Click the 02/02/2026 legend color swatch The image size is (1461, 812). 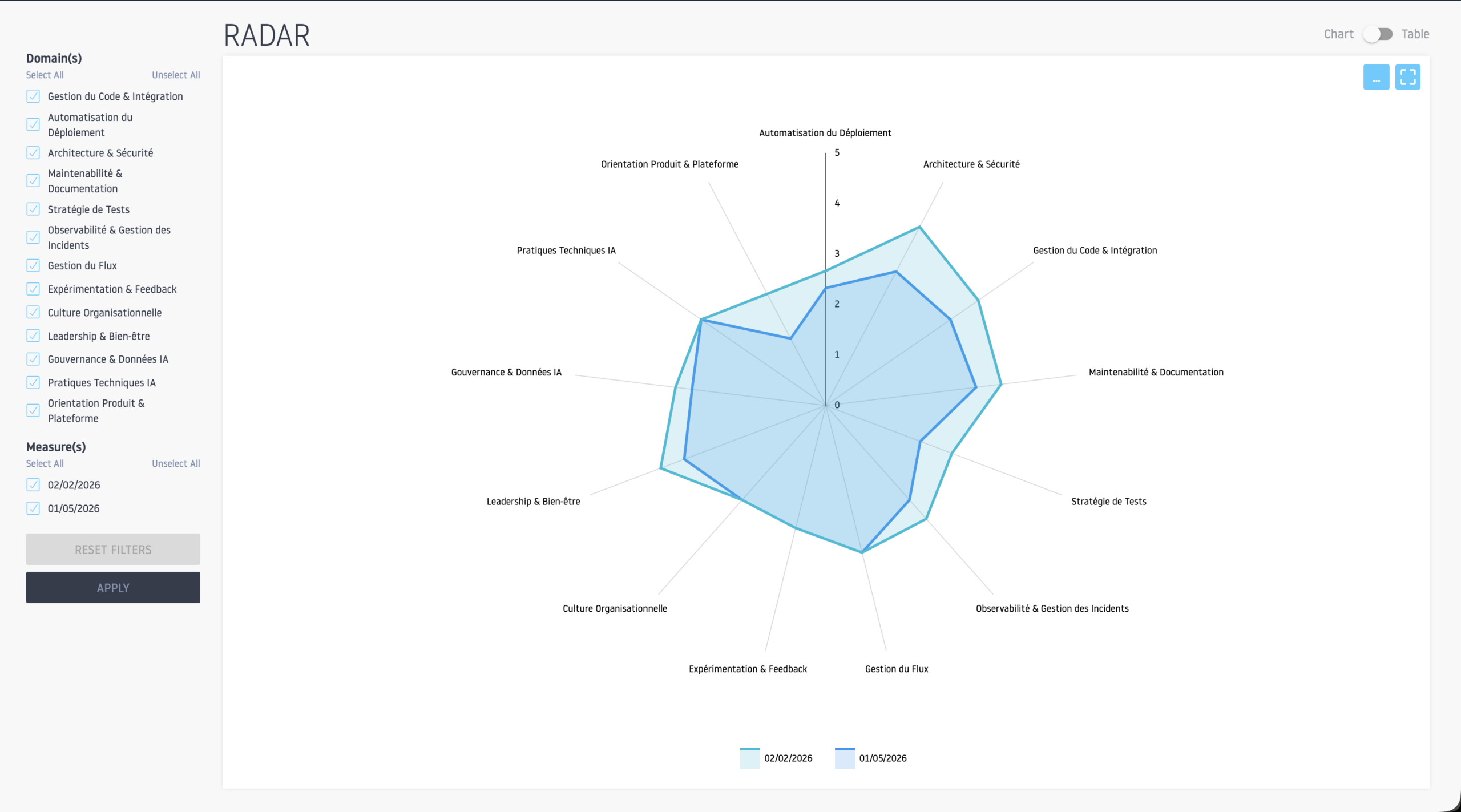(749, 758)
